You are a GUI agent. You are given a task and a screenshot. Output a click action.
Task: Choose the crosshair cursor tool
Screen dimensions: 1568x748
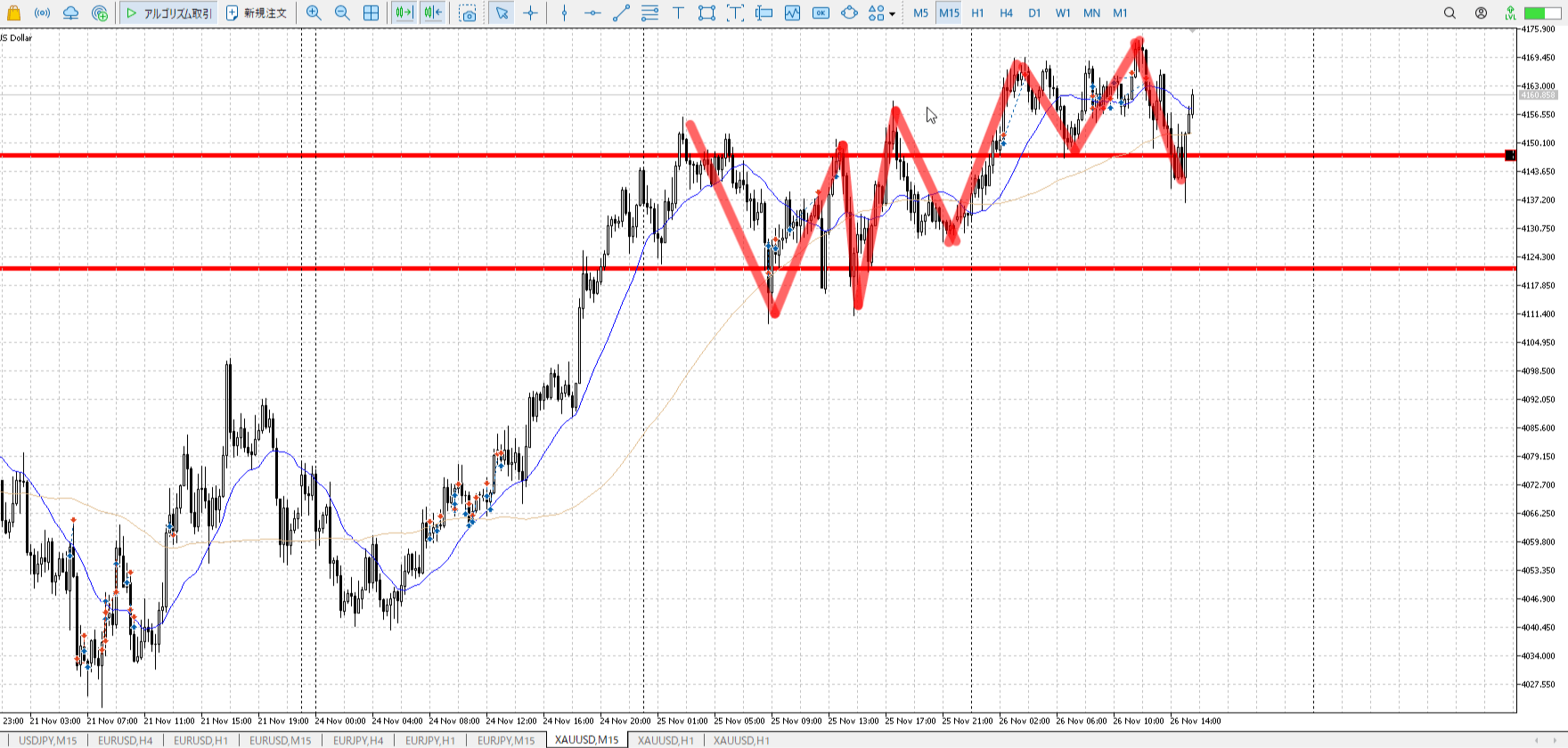click(x=531, y=13)
